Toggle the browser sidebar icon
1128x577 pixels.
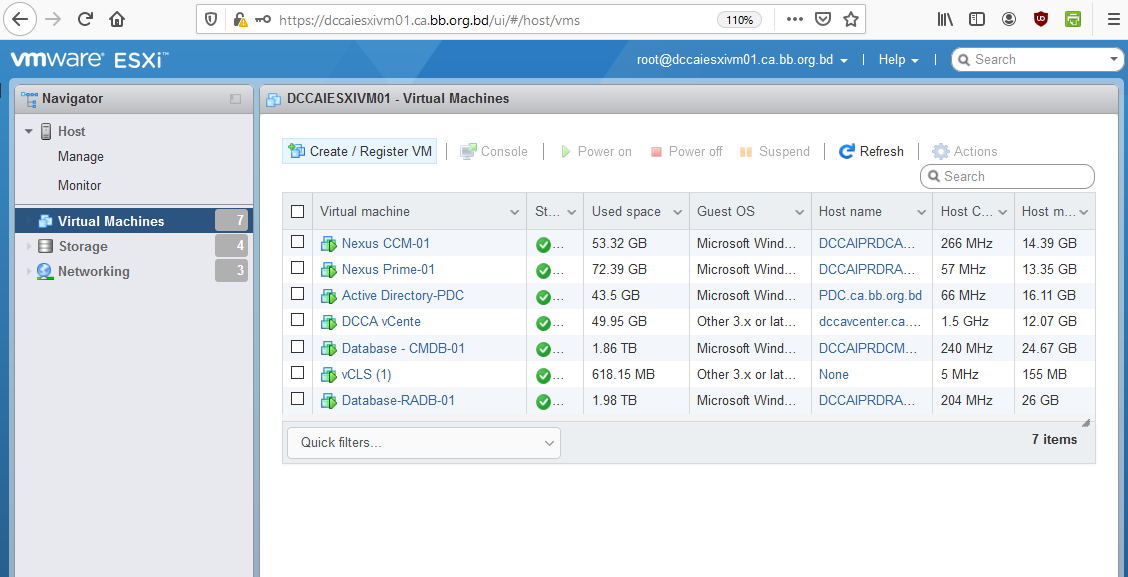pos(976,20)
